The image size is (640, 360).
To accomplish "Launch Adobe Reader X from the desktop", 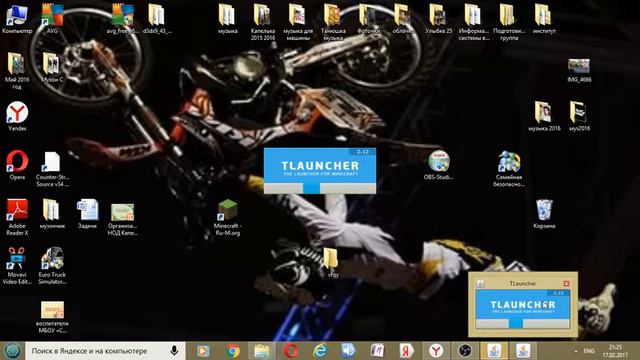I will tap(17, 217).
